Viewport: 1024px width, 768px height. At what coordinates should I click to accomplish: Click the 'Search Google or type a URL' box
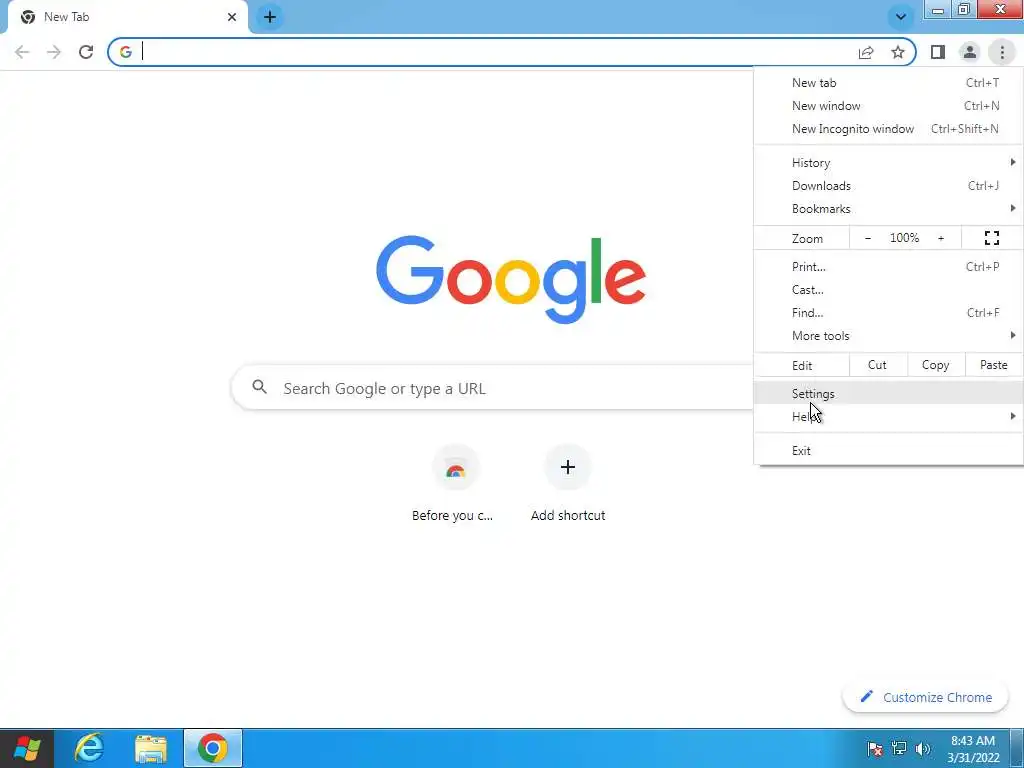click(x=493, y=388)
